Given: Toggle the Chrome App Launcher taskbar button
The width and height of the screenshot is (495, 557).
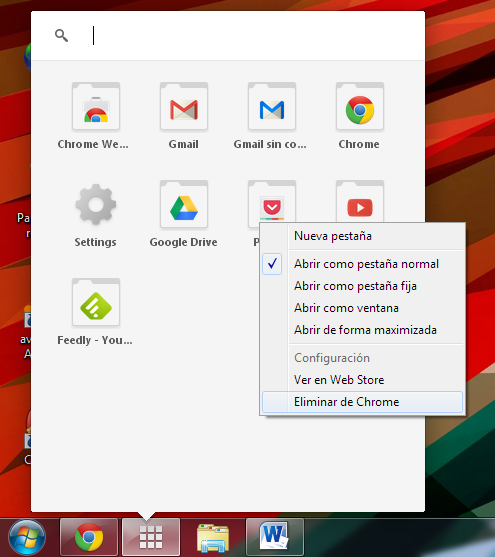Looking at the screenshot, I should pyautogui.click(x=151, y=537).
